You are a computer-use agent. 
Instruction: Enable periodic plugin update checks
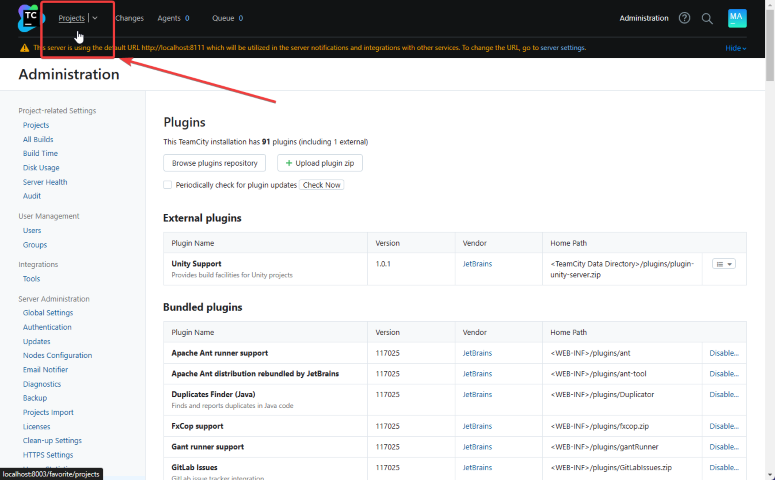click(x=167, y=185)
